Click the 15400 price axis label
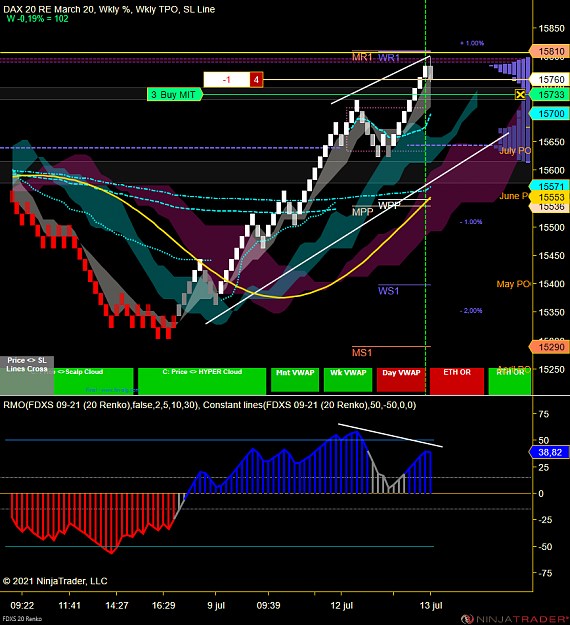 [552, 284]
